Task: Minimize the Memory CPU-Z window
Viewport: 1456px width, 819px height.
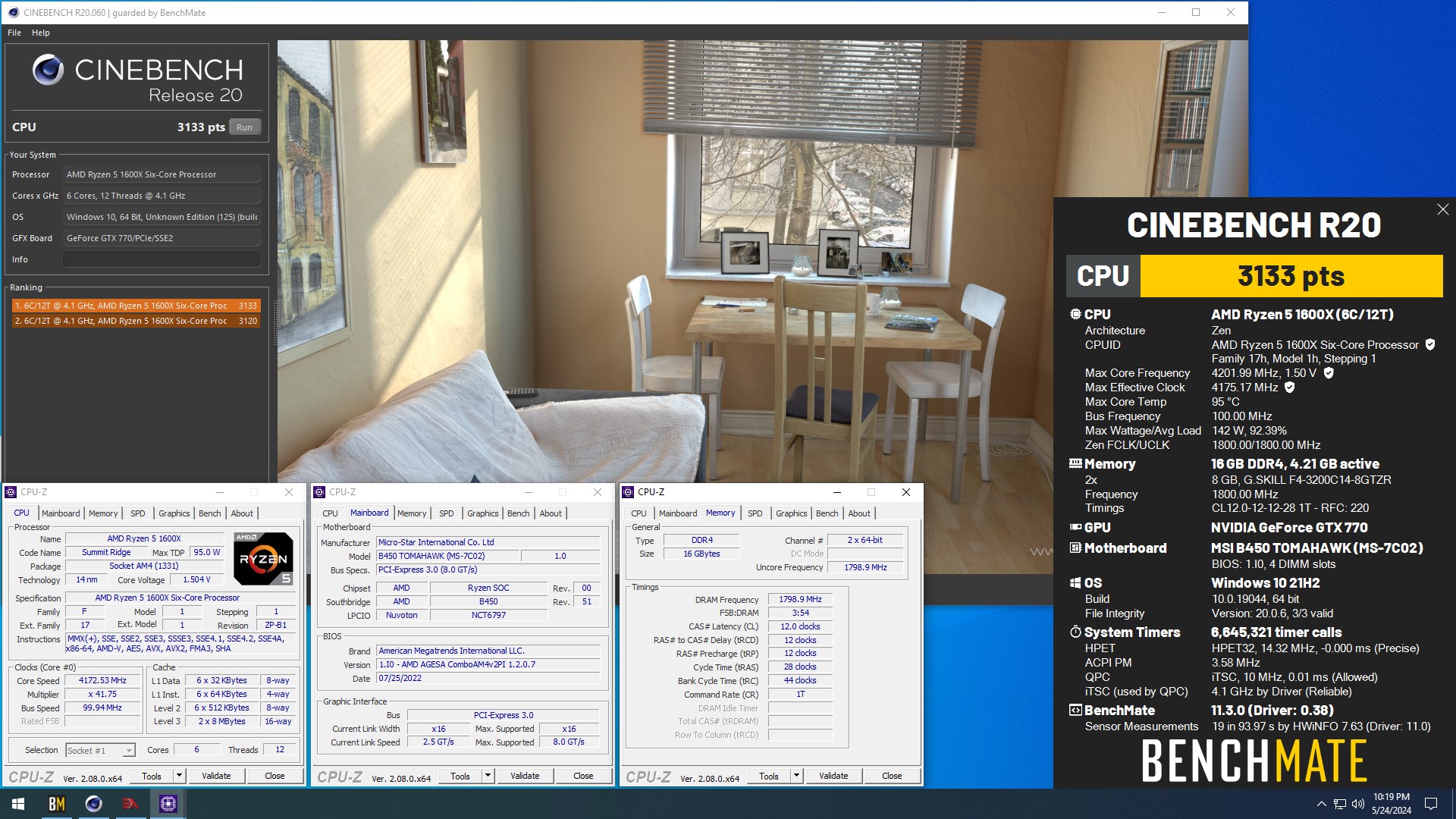Action: tap(836, 492)
